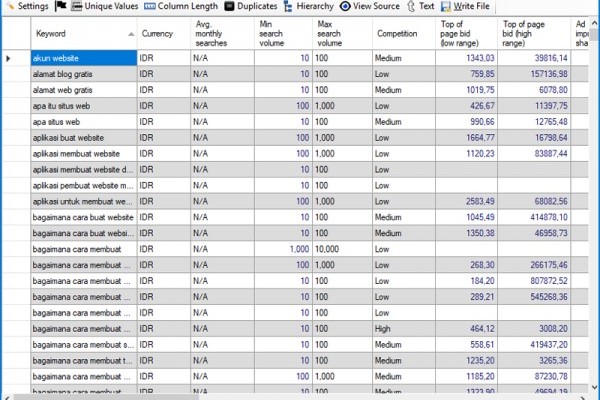Select the 'aplikasi buat website' cell

84,138
